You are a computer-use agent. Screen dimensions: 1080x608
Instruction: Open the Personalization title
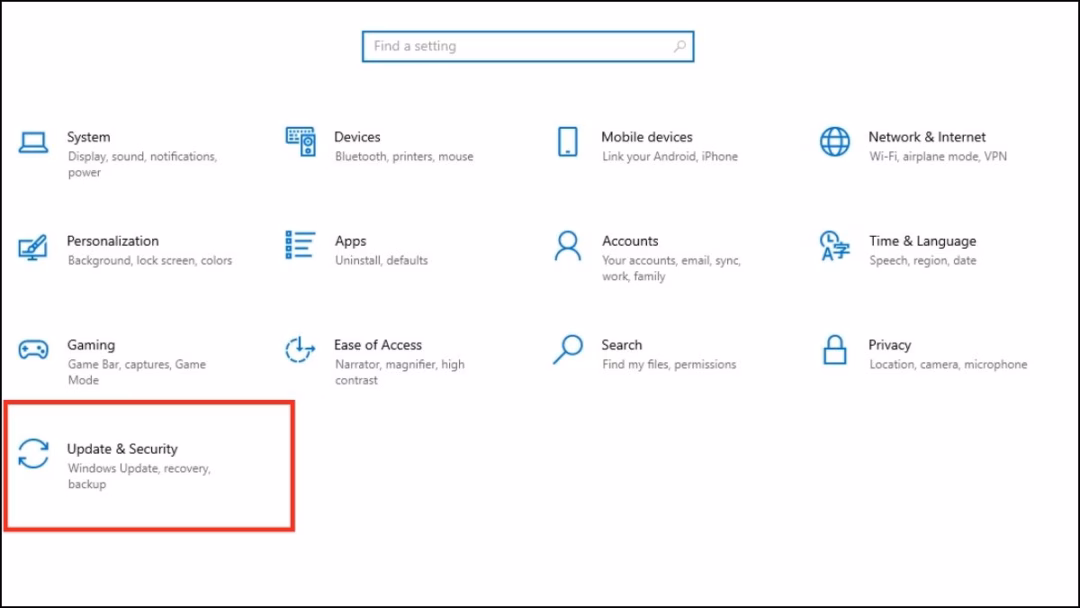[113, 241]
